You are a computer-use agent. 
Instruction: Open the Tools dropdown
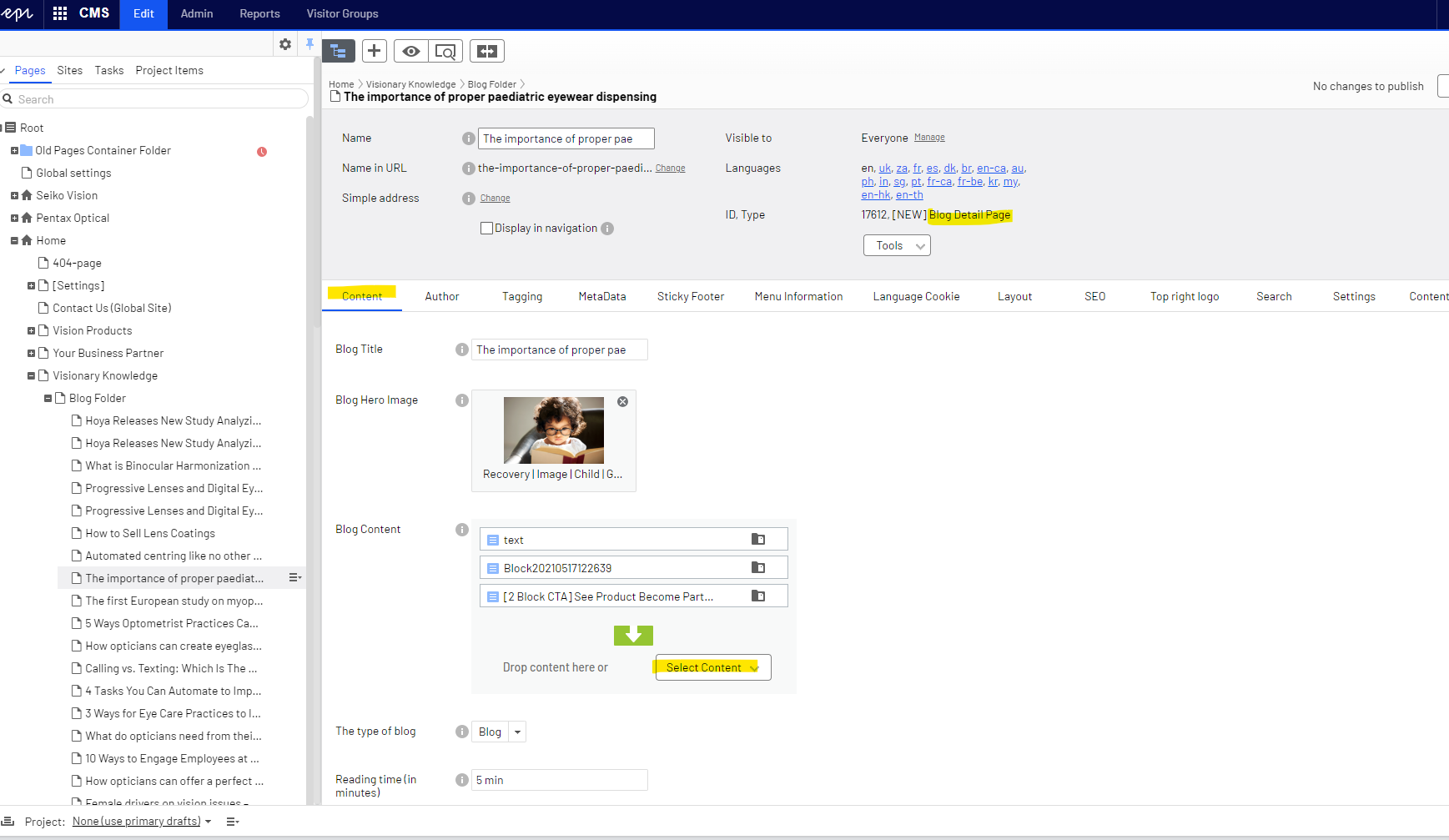(x=897, y=245)
